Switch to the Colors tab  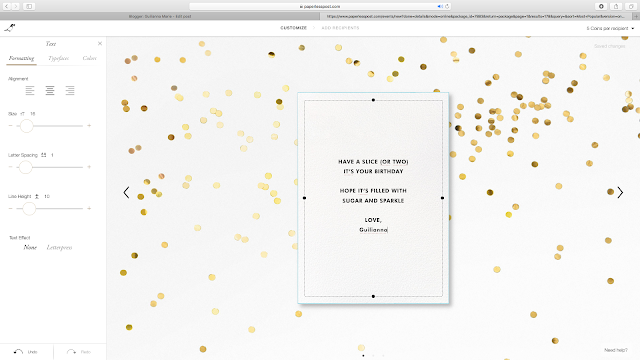[89, 58]
